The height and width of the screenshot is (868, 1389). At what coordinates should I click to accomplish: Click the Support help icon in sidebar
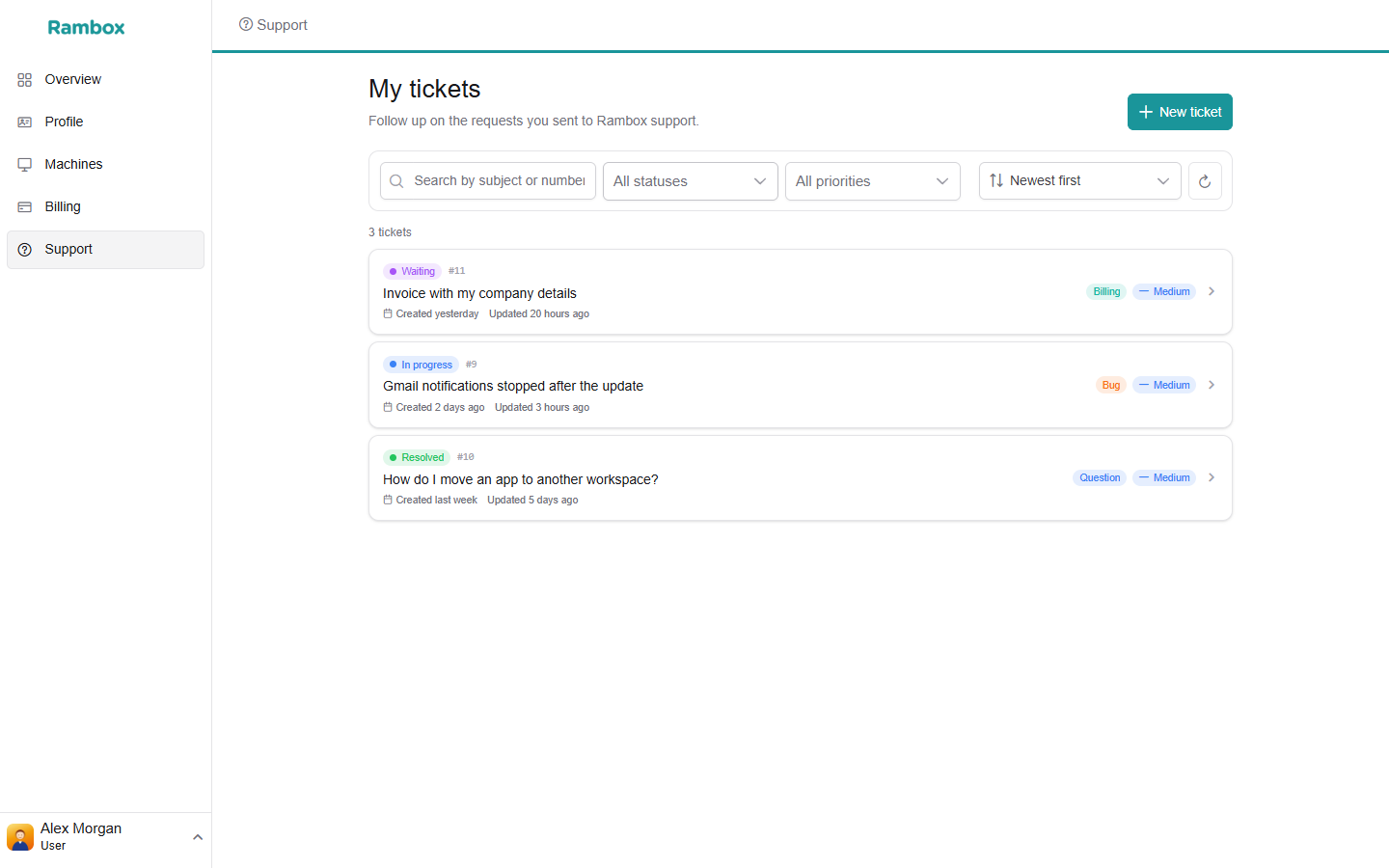[x=25, y=250]
